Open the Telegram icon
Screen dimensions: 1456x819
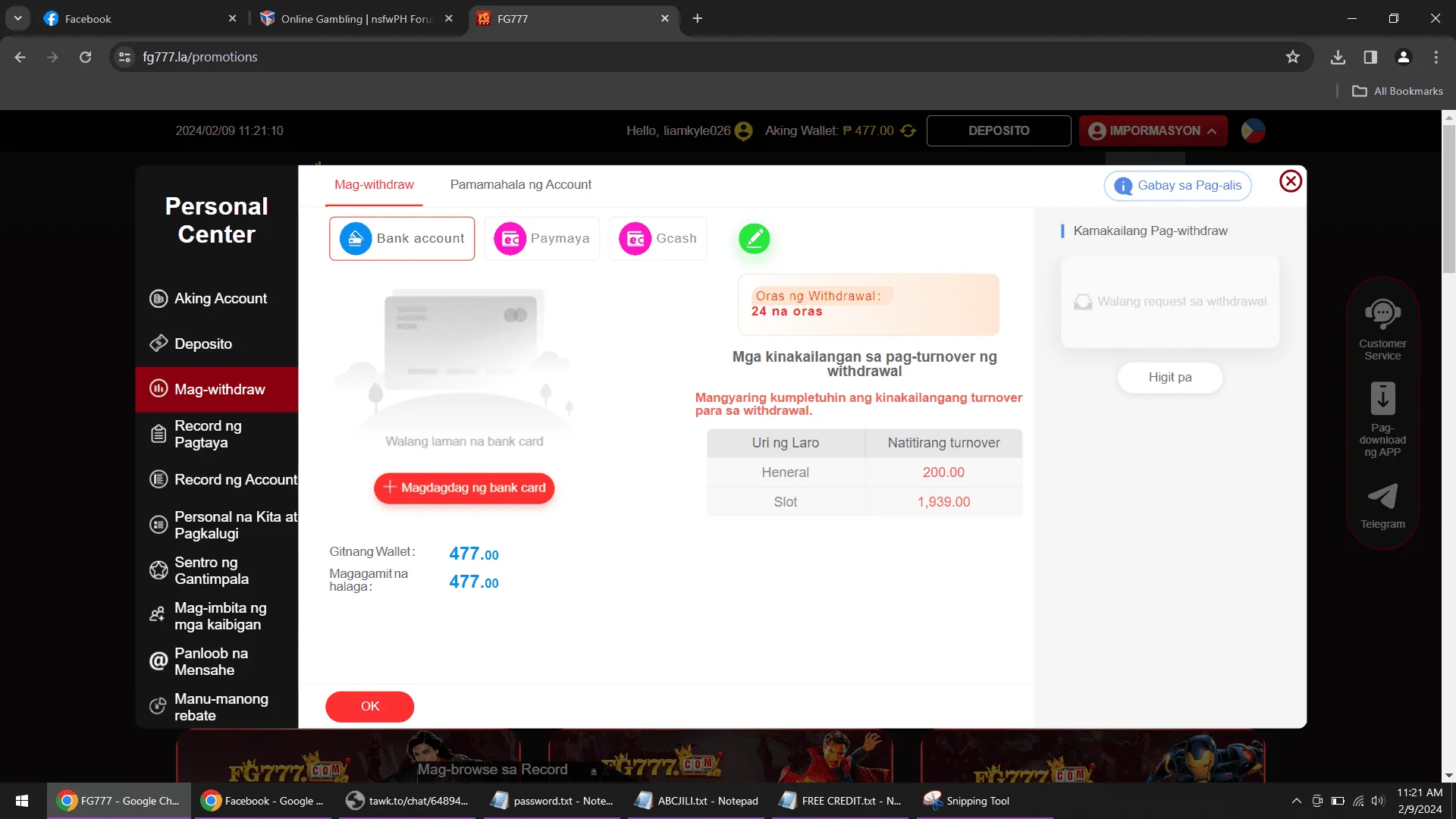[x=1382, y=497]
